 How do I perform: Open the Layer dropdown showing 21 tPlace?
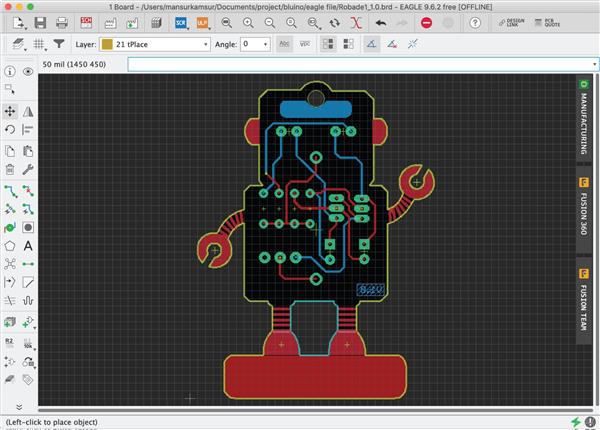coord(156,44)
